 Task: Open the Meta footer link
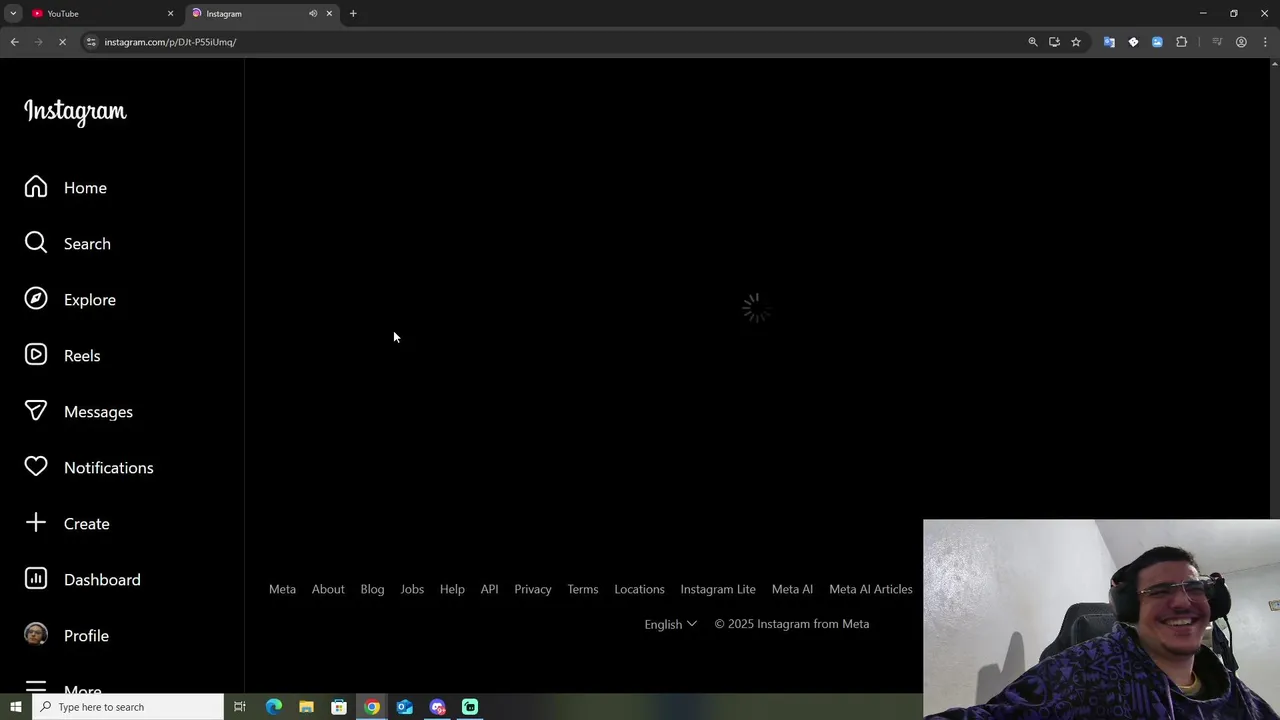pos(282,589)
